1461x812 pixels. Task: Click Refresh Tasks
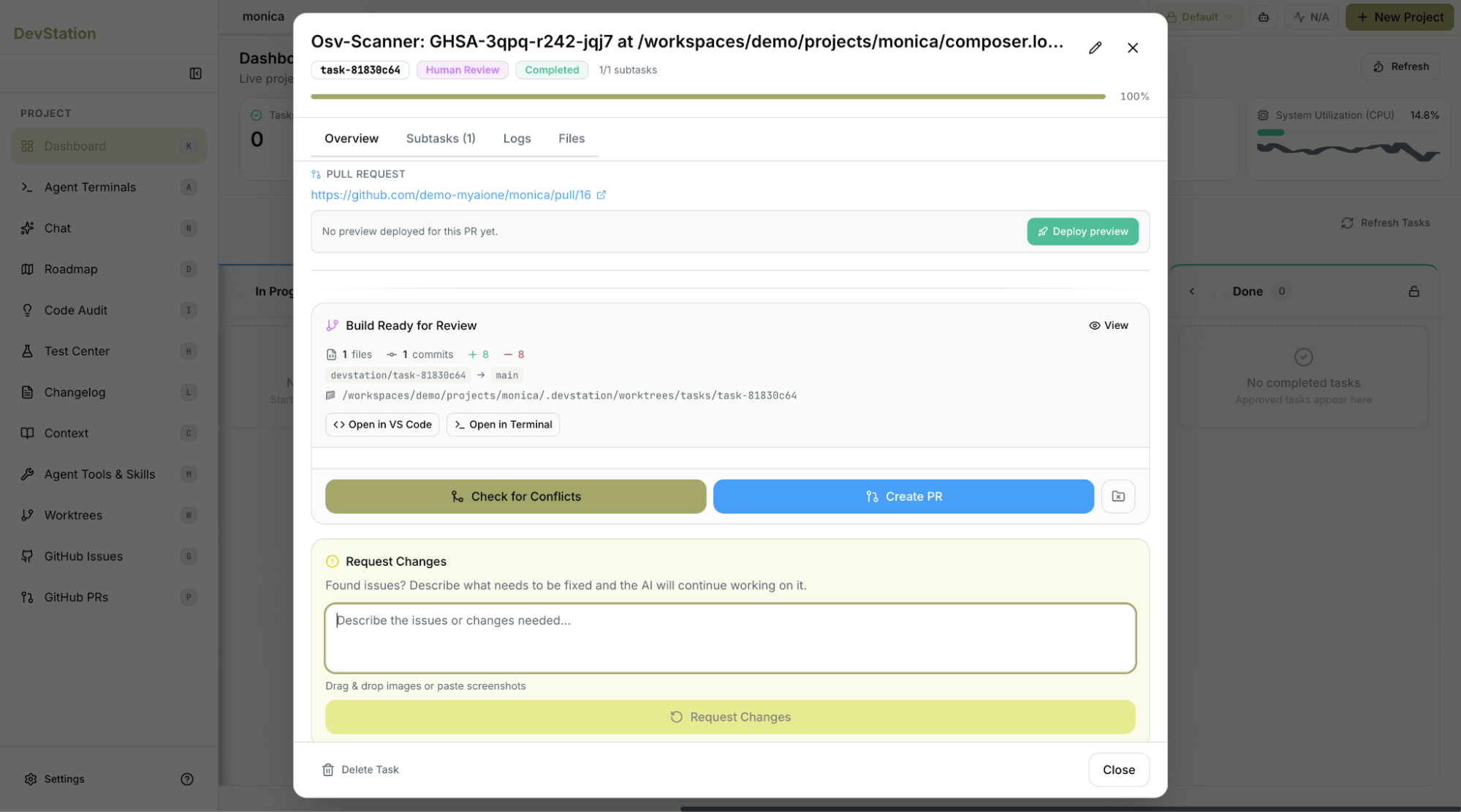(x=1386, y=223)
